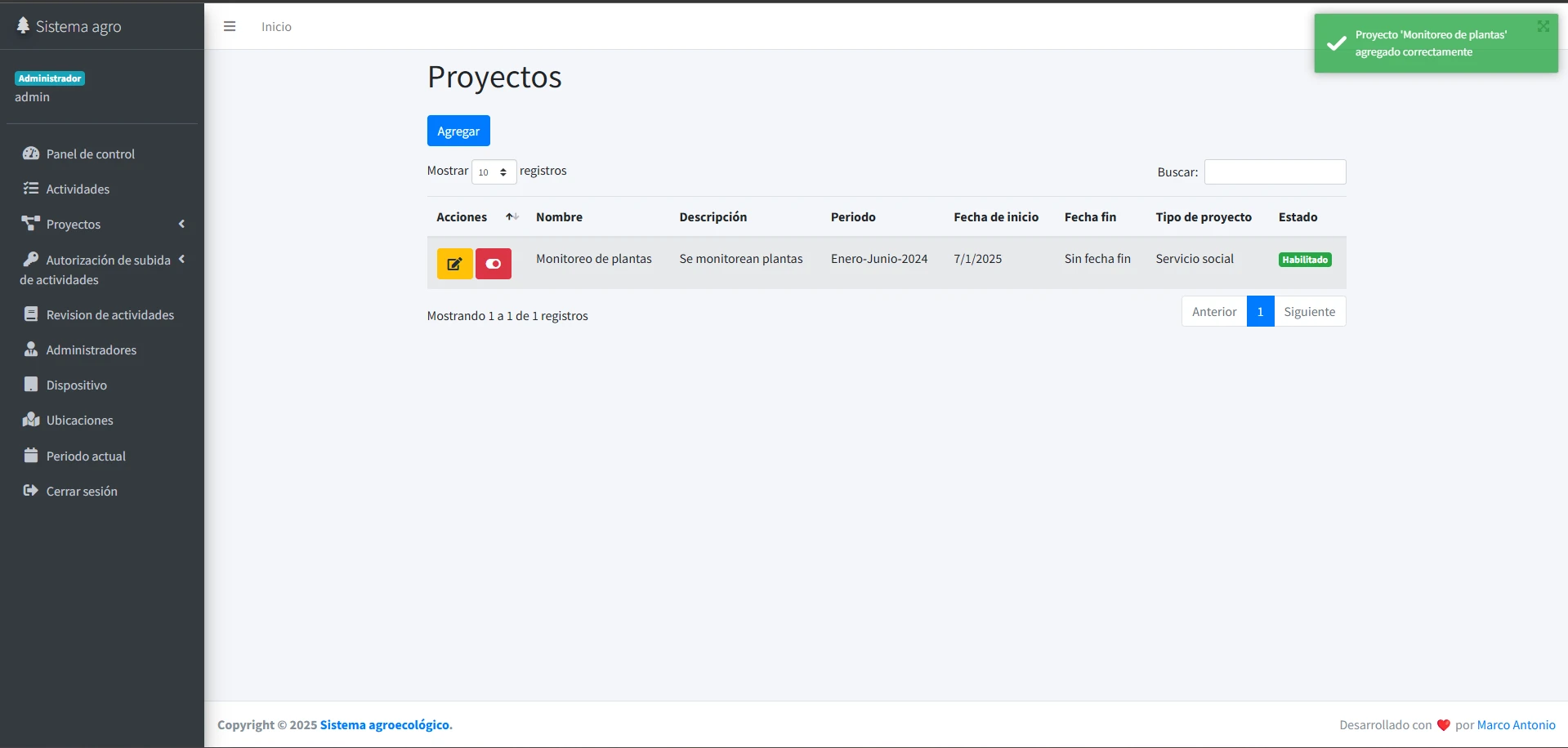Click the Revision de actividades book icon
1568x748 pixels.
tap(31, 314)
